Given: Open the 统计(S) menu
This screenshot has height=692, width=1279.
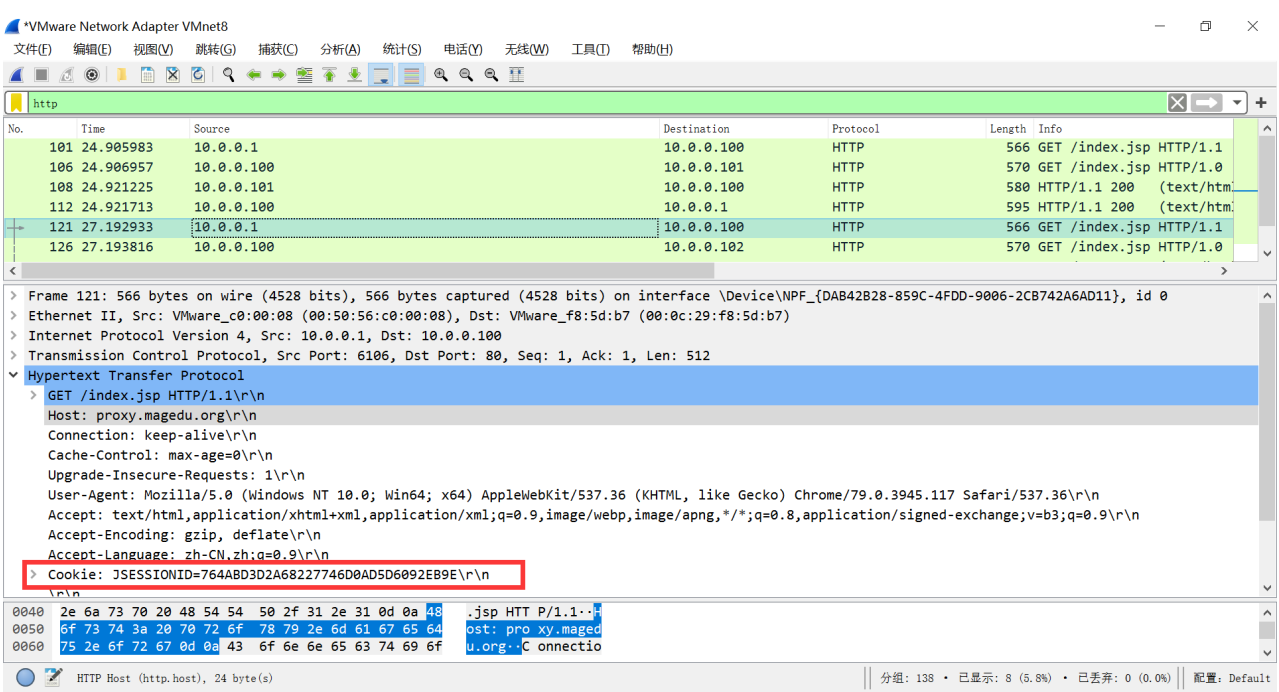Looking at the screenshot, I should [x=402, y=49].
